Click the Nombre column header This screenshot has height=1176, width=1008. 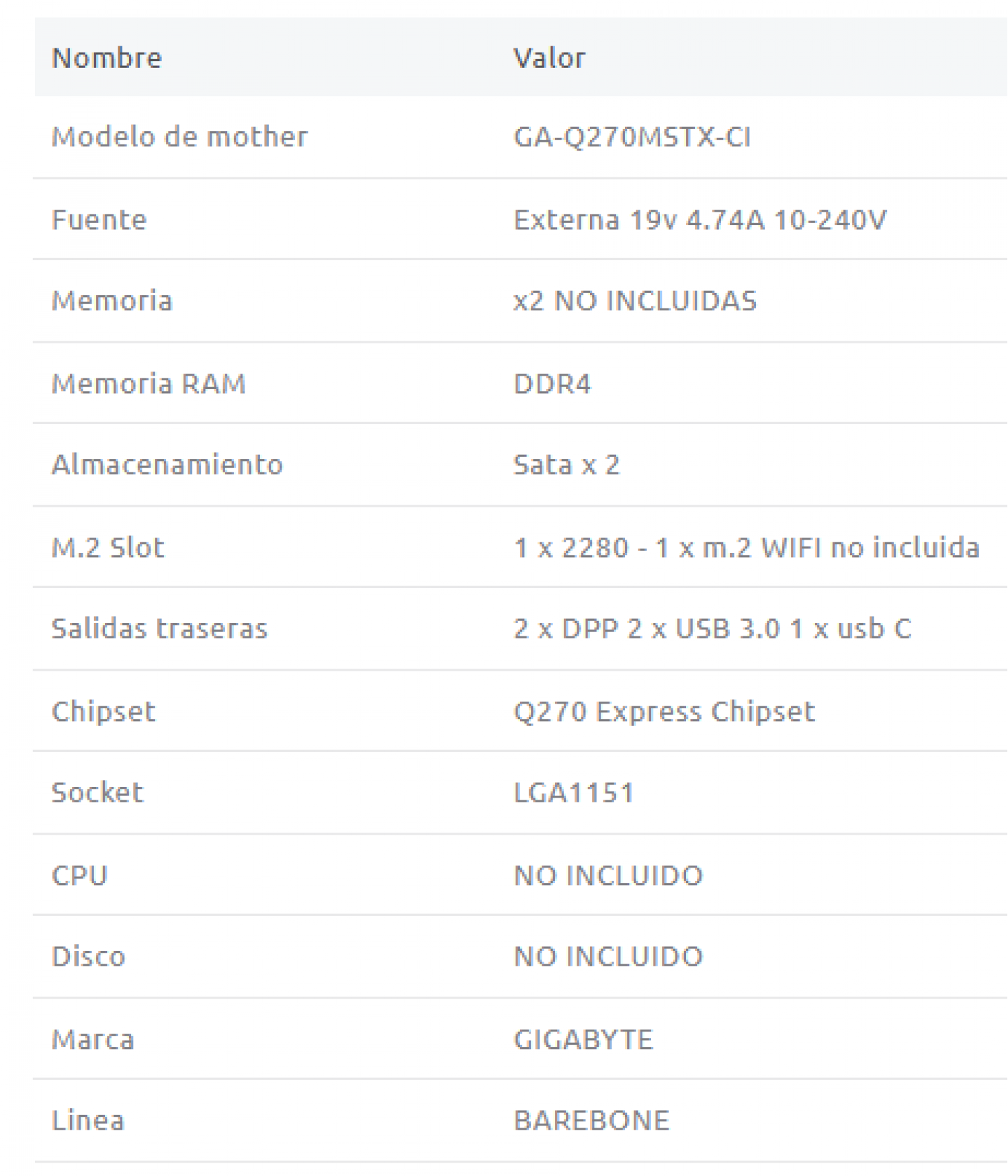click(107, 58)
